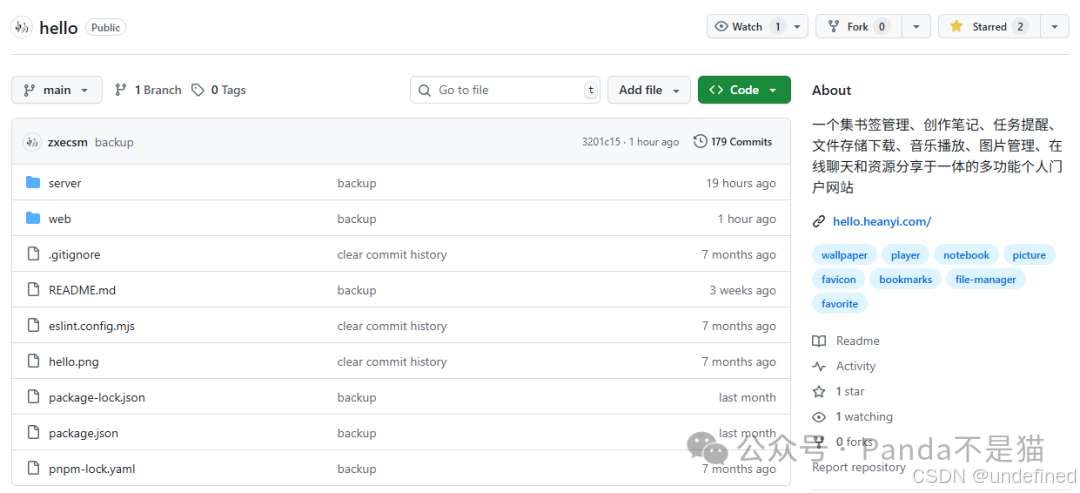The width and height of the screenshot is (1080, 493).
Task: Open the backup message beside zxecsm
Action: [114, 143]
